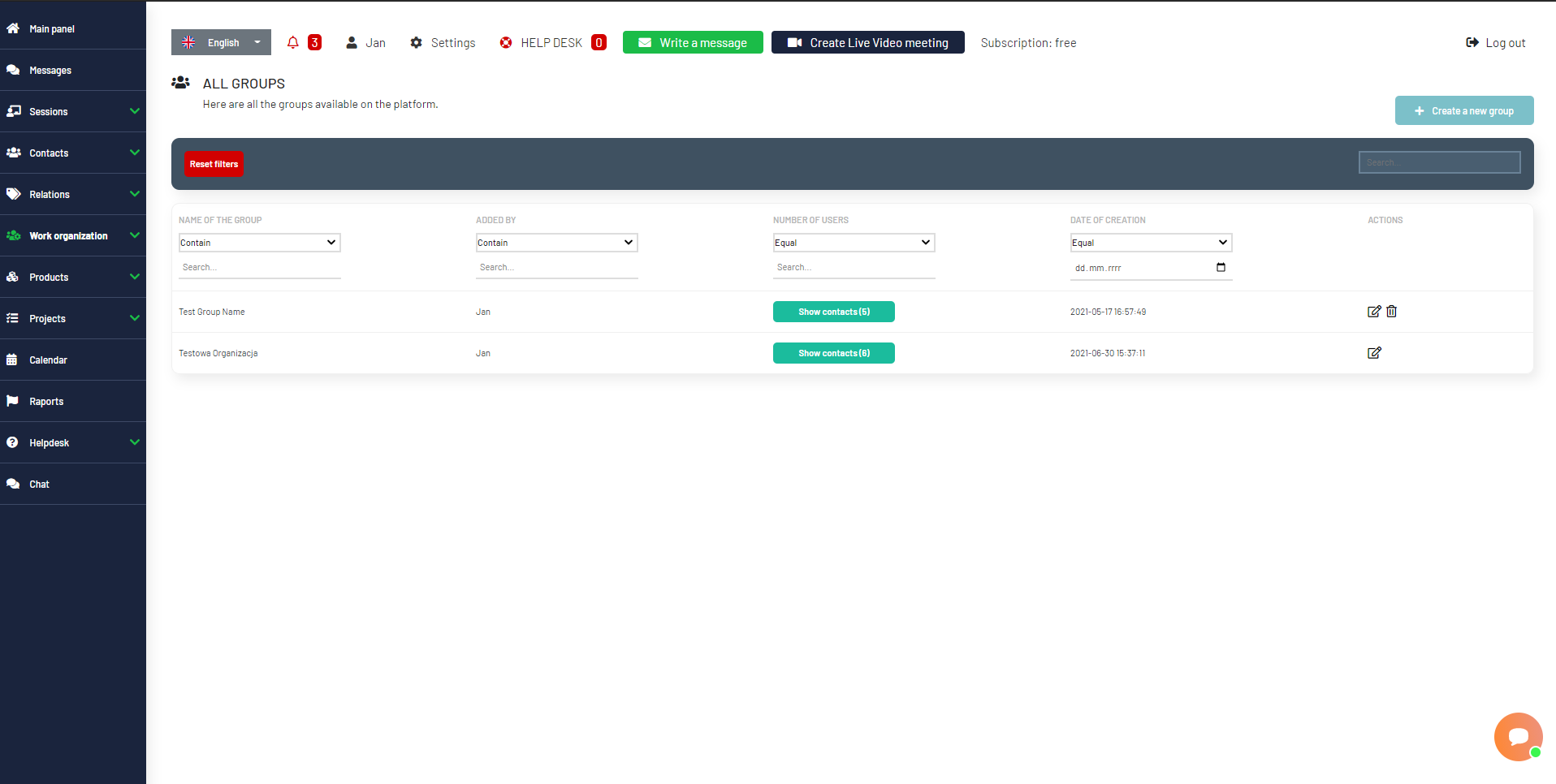Image resolution: width=1556 pixels, height=784 pixels.
Task: Open the NAME OF THE GROUP Contain dropdown
Action: pyautogui.click(x=258, y=242)
